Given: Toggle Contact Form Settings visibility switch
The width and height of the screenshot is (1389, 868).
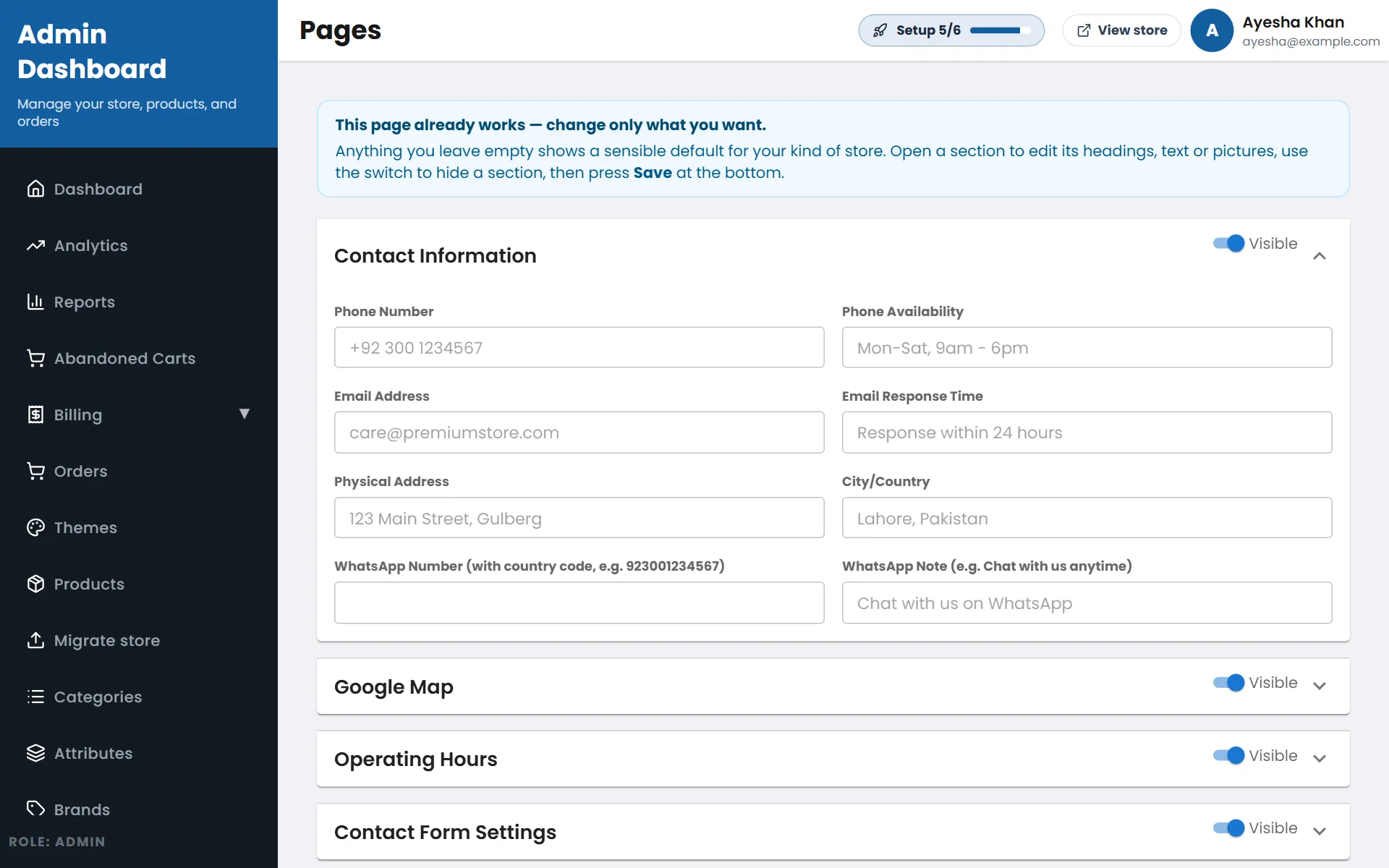Looking at the screenshot, I should tap(1228, 828).
